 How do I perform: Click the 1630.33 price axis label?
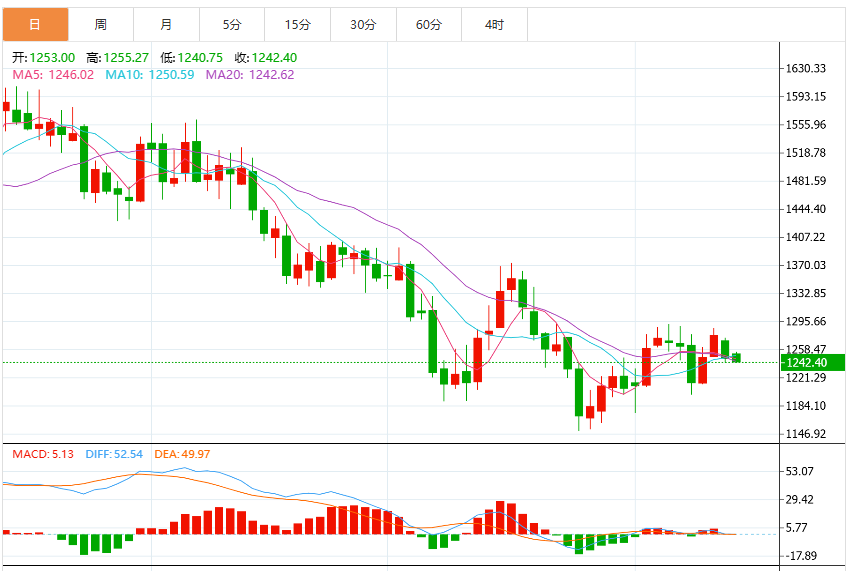click(806, 68)
